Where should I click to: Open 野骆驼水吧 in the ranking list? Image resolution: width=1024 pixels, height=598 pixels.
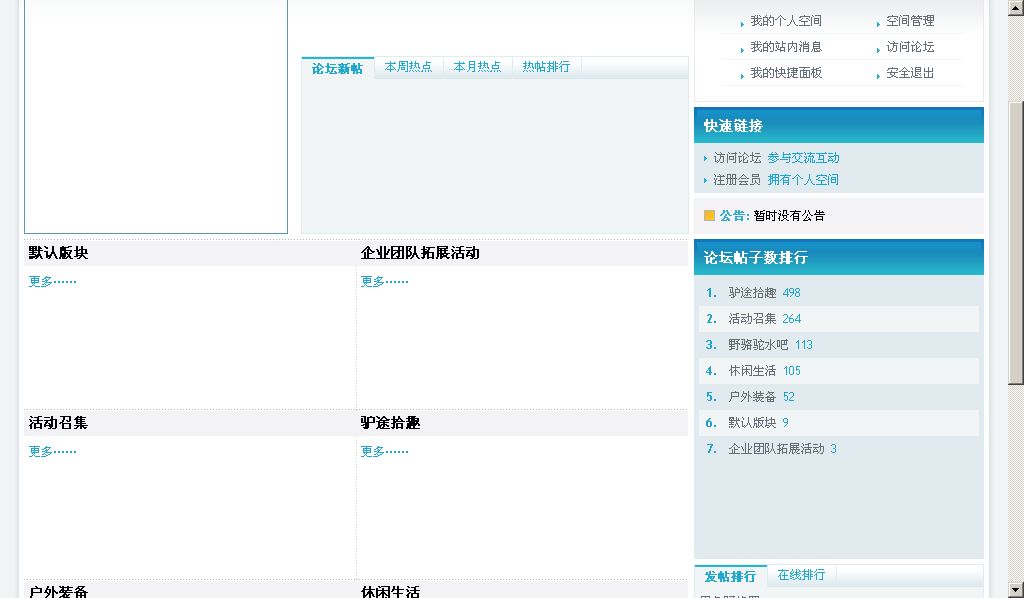point(758,345)
